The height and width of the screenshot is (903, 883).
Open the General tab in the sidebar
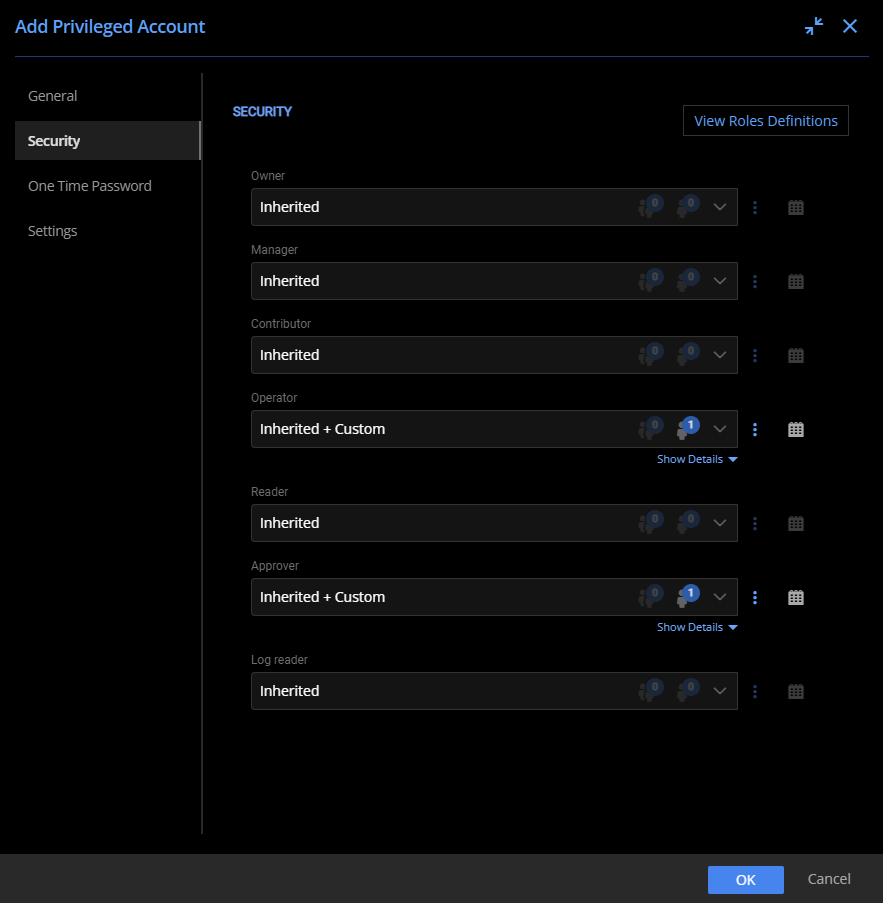coord(51,95)
